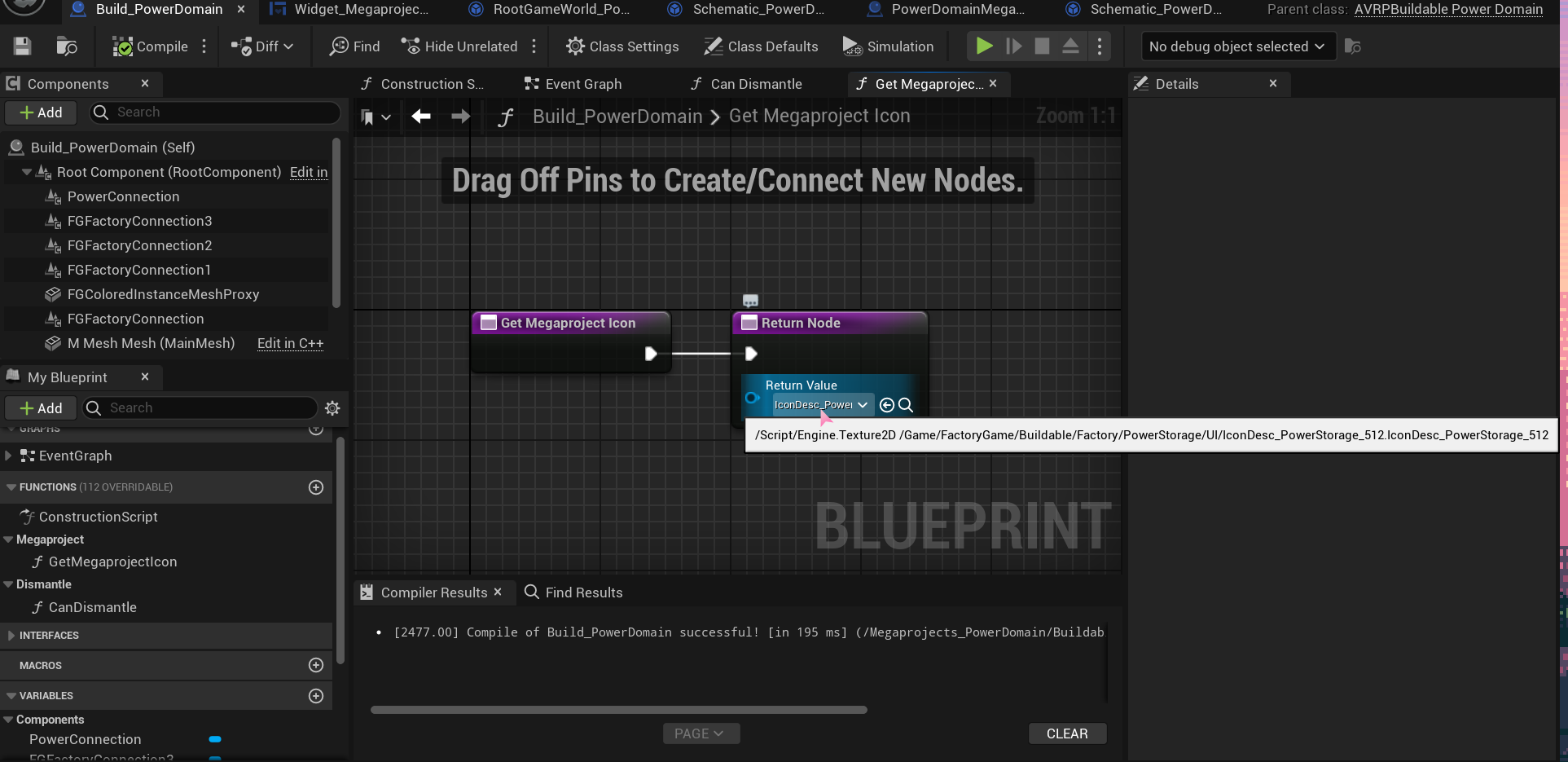Close the Components panel
Image resolution: width=1568 pixels, height=762 pixels.
pos(145,83)
